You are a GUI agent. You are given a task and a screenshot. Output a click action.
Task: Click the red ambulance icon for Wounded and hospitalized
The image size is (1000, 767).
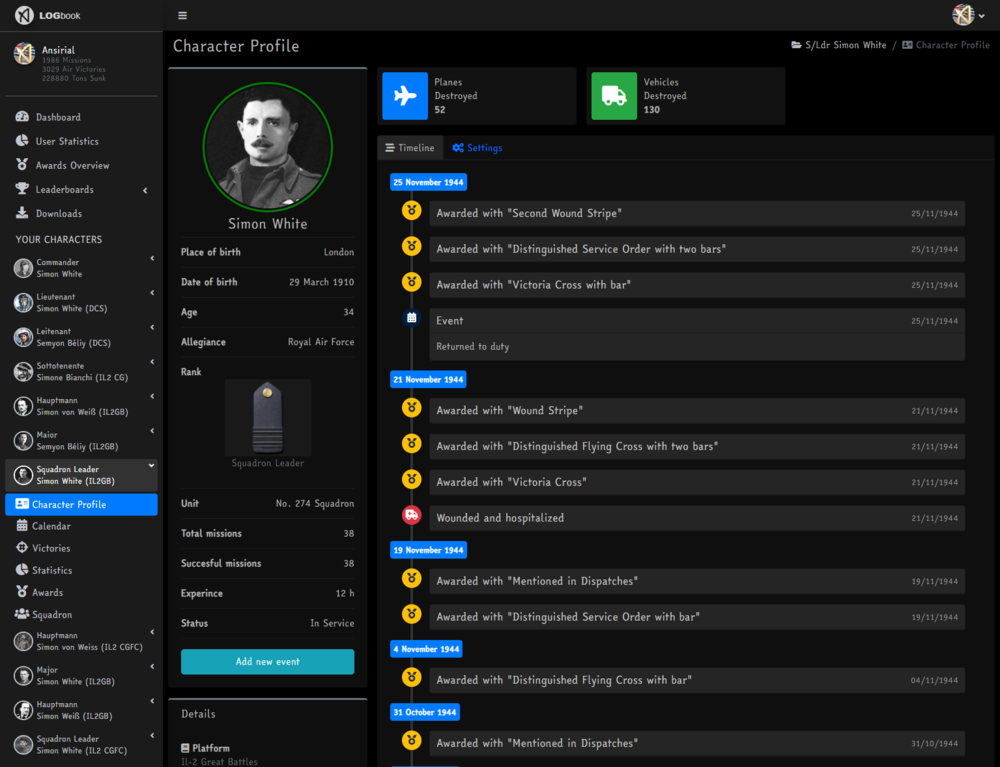412,515
